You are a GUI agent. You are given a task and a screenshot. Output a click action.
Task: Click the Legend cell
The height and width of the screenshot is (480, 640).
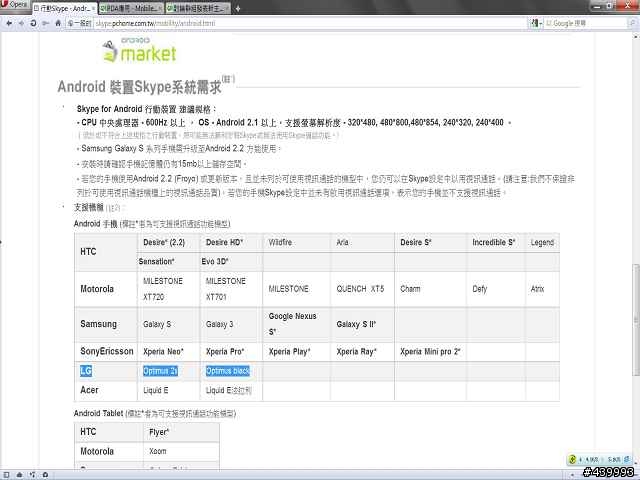click(x=542, y=242)
